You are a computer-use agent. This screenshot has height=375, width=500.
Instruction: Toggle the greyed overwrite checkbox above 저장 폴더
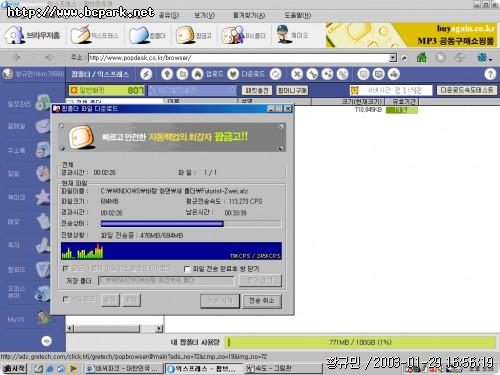point(66,268)
